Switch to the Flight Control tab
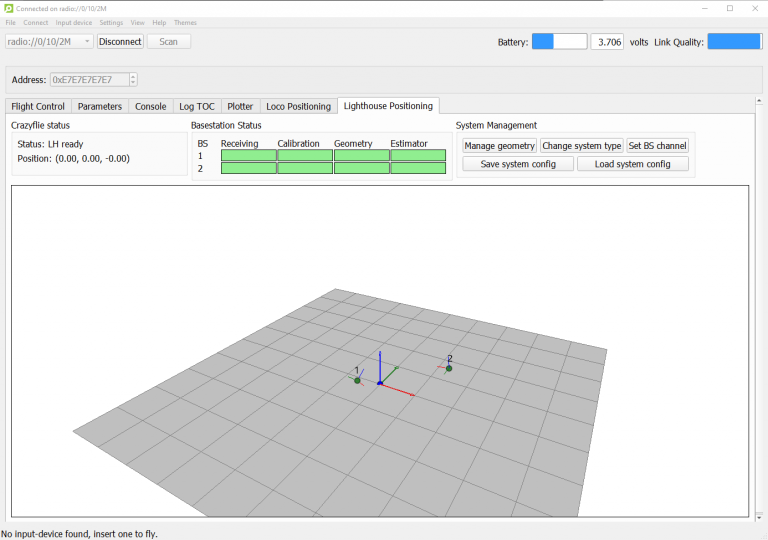Viewport: 768px width, 540px height. pos(38,106)
